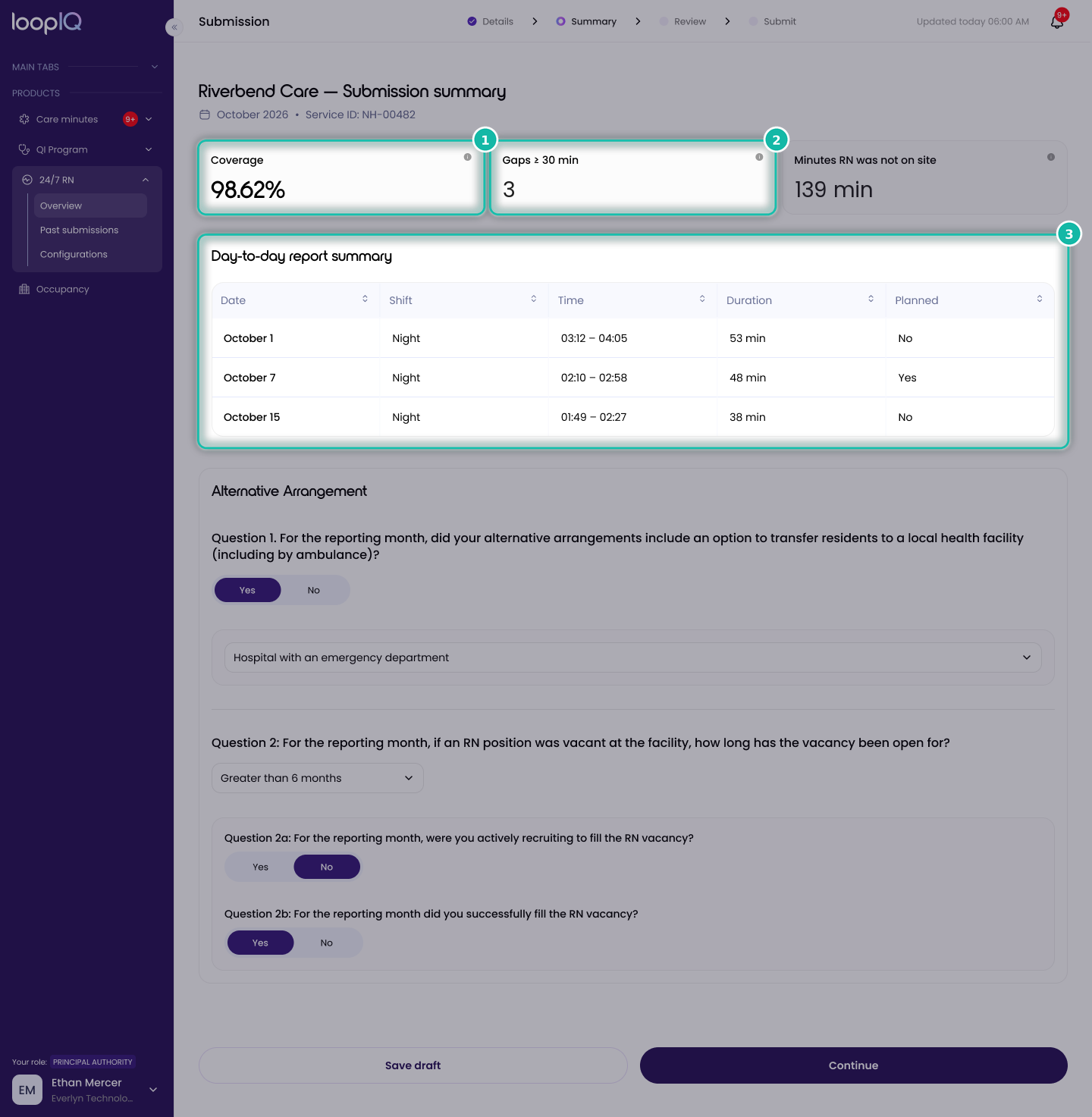
Task: Select No for Question 1
Action: pos(314,590)
